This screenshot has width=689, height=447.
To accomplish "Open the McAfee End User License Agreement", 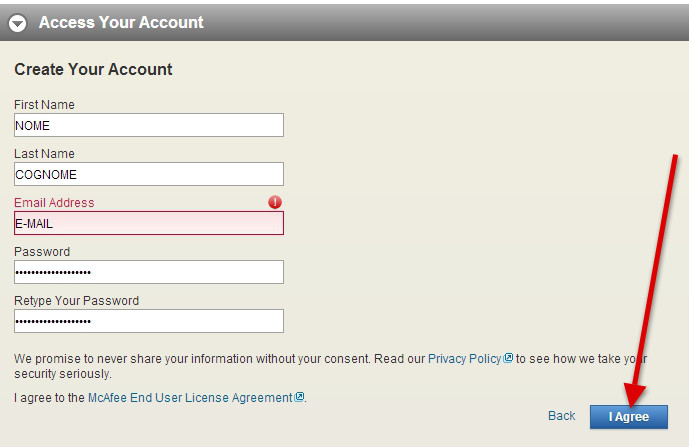I will click(x=190, y=397).
